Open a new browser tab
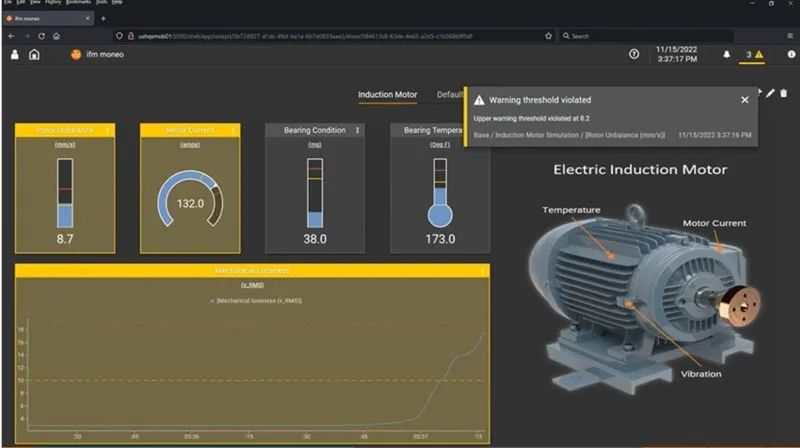Image resolution: width=800 pixels, height=448 pixels. pos(103,19)
